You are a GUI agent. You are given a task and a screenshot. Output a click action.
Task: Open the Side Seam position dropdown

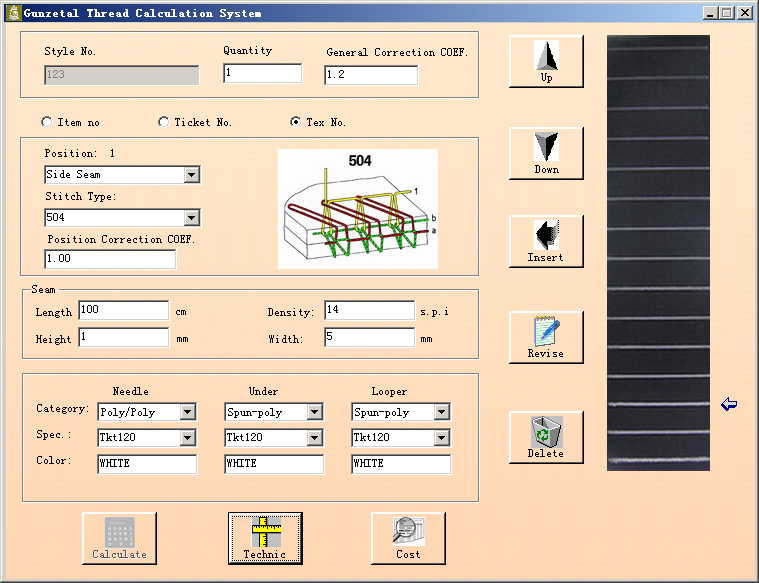pos(192,175)
